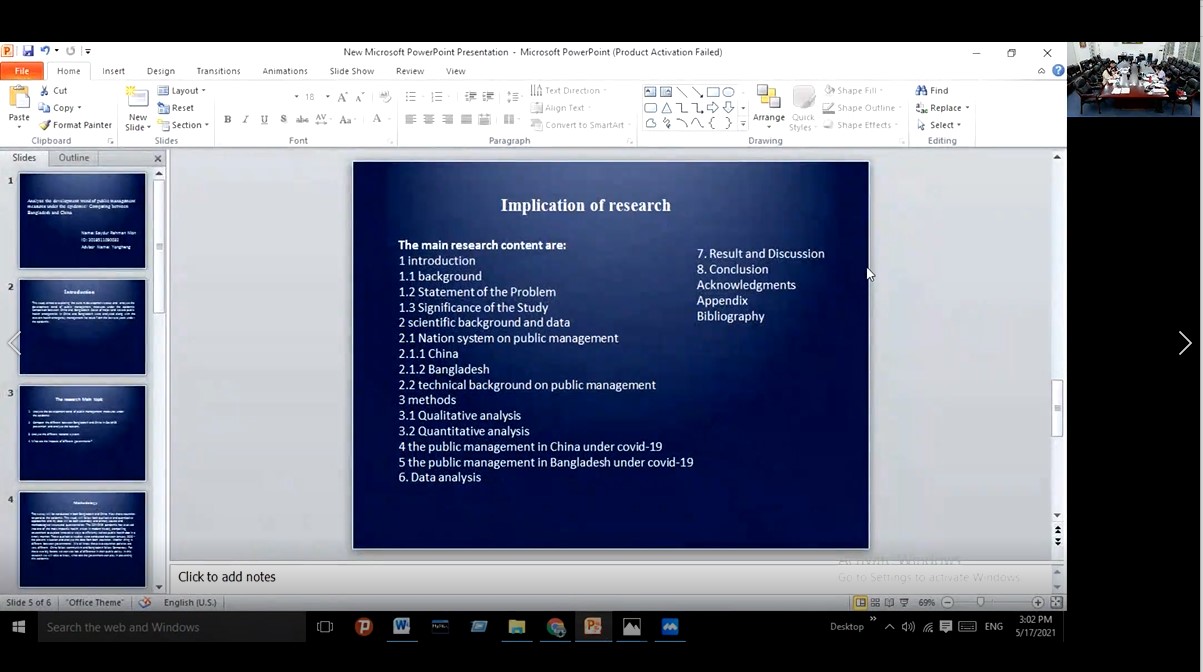Open the Section dropdown menu
1203x672 pixels.
tap(185, 125)
